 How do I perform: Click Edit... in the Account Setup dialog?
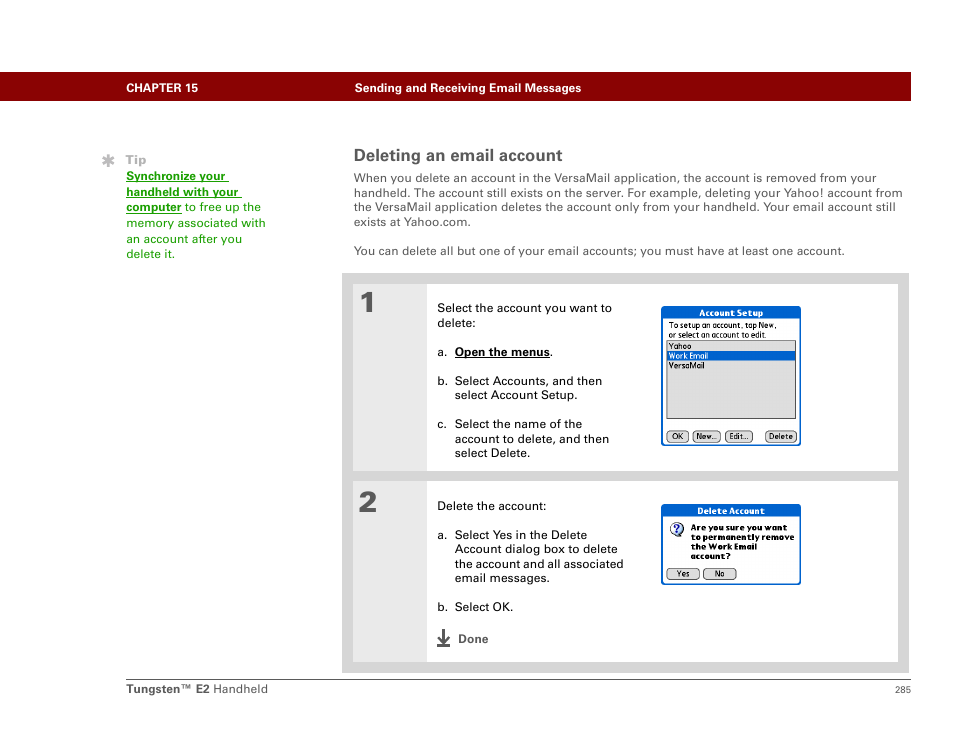tap(739, 436)
